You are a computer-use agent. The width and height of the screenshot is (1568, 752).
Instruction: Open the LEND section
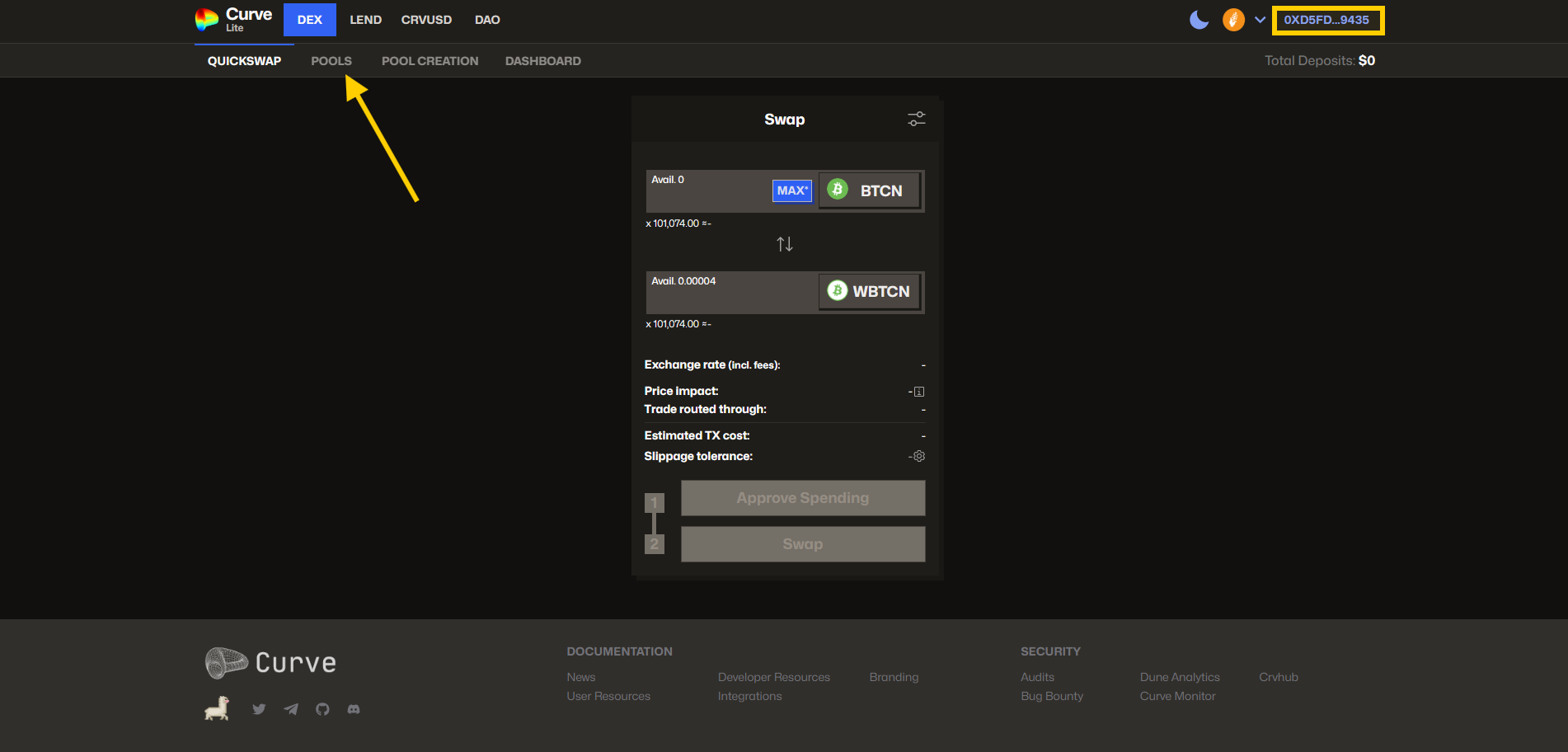point(365,20)
